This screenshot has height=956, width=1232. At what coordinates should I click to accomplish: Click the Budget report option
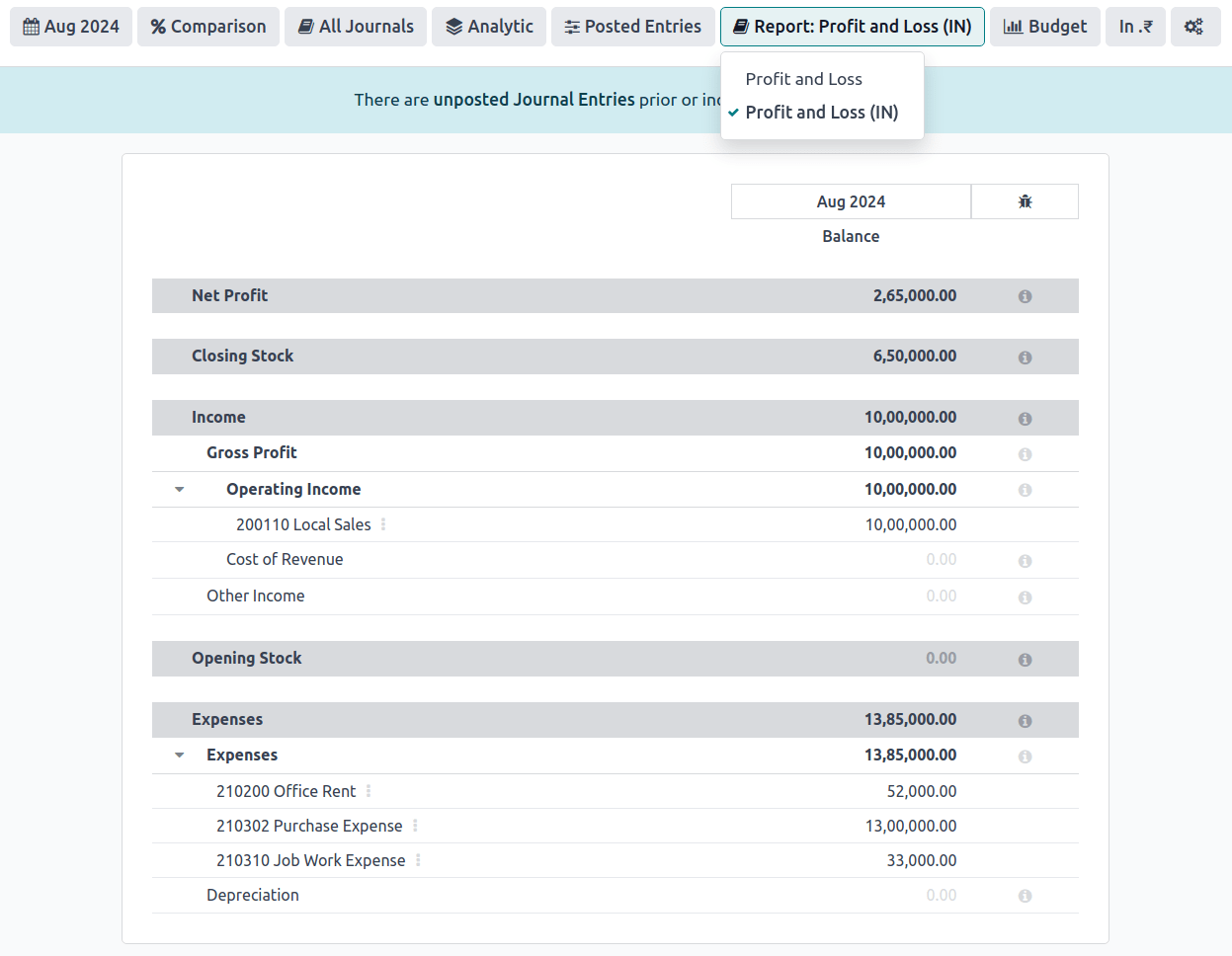click(1044, 27)
